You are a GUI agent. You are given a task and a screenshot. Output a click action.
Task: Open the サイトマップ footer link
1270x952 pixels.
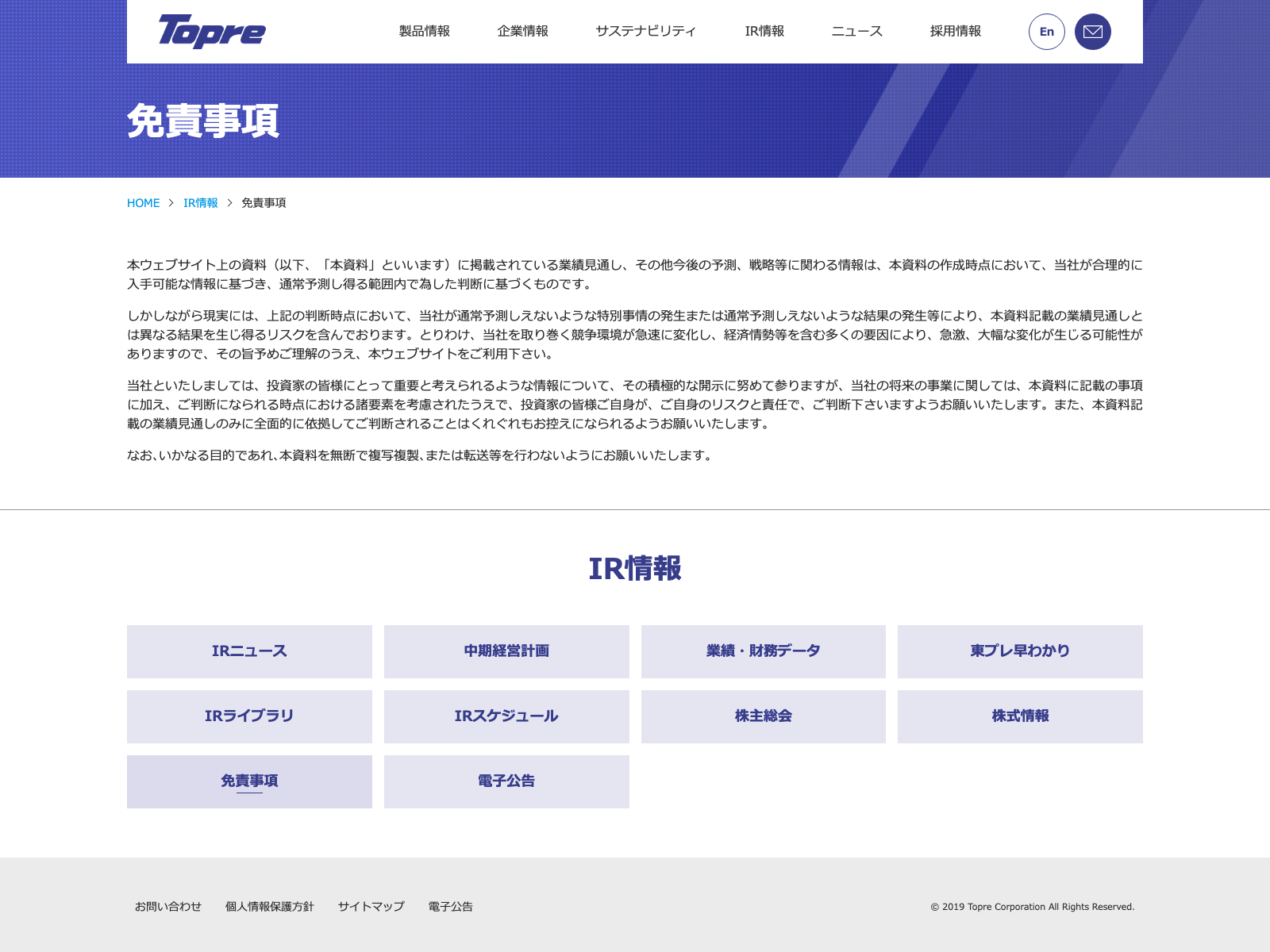pos(371,907)
